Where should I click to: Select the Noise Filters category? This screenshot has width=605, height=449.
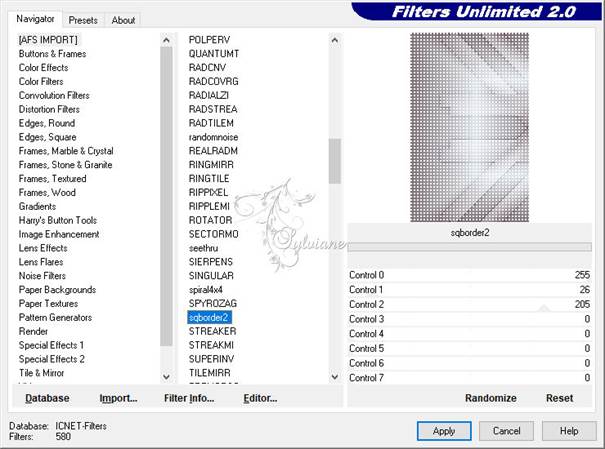point(42,276)
